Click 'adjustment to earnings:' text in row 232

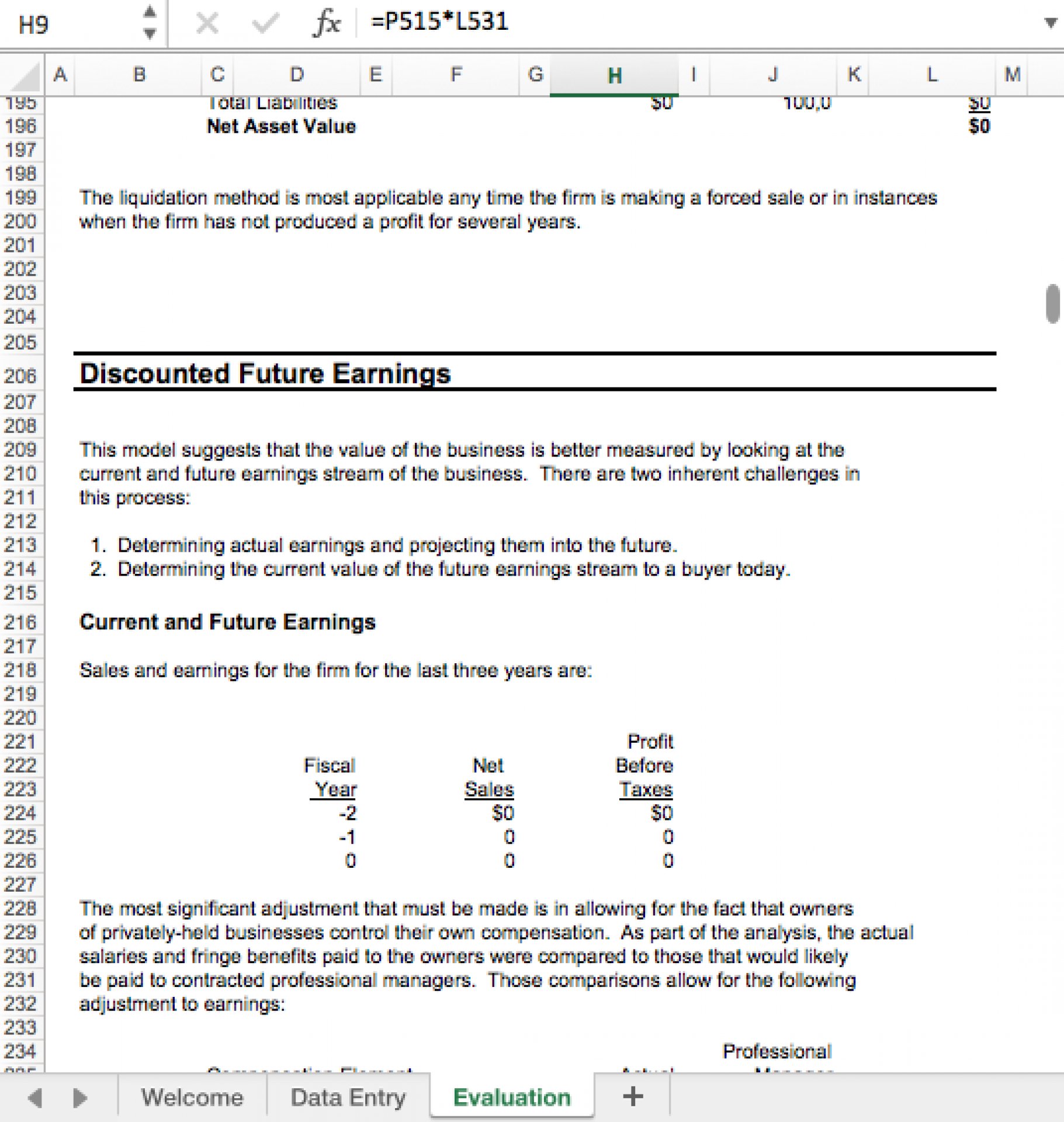click(x=182, y=1004)
